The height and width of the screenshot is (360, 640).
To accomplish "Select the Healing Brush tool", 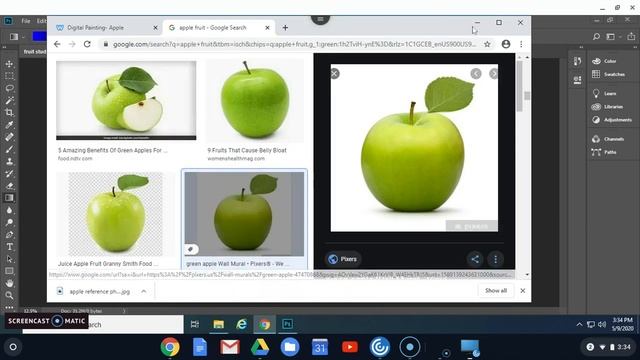I will (x=9, y=137).
